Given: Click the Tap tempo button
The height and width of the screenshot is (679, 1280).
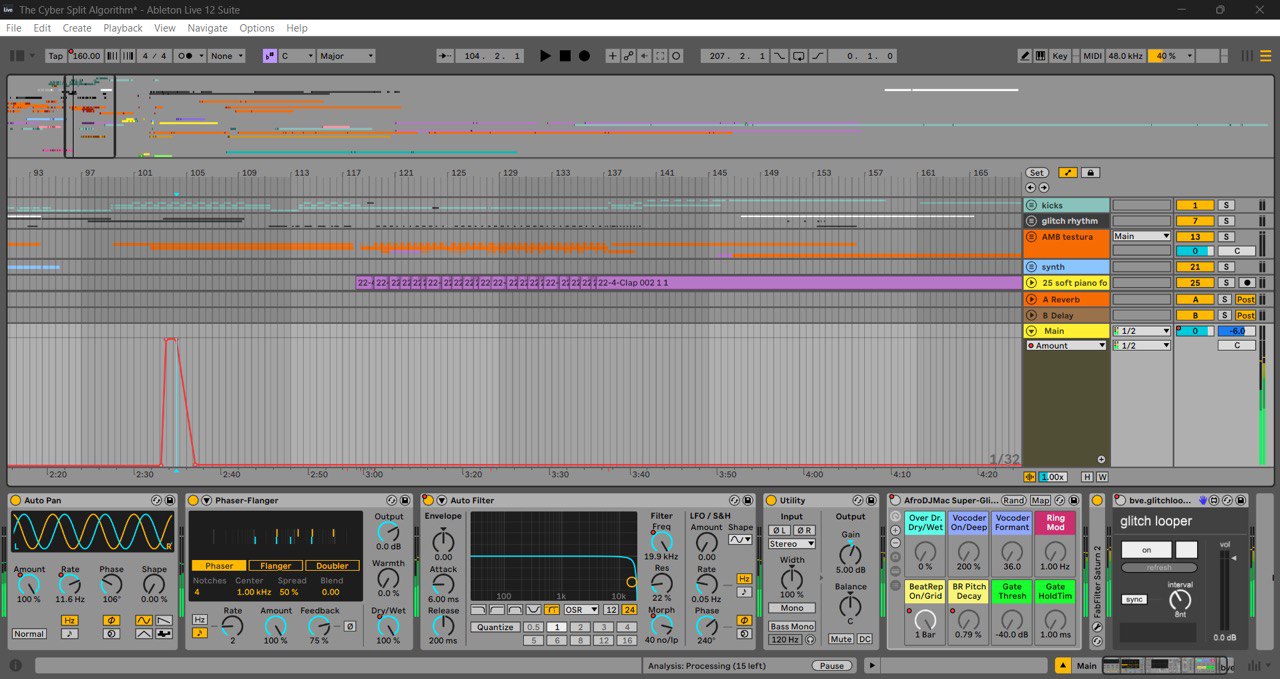Looking at the screenshot, I should point(56,56).
